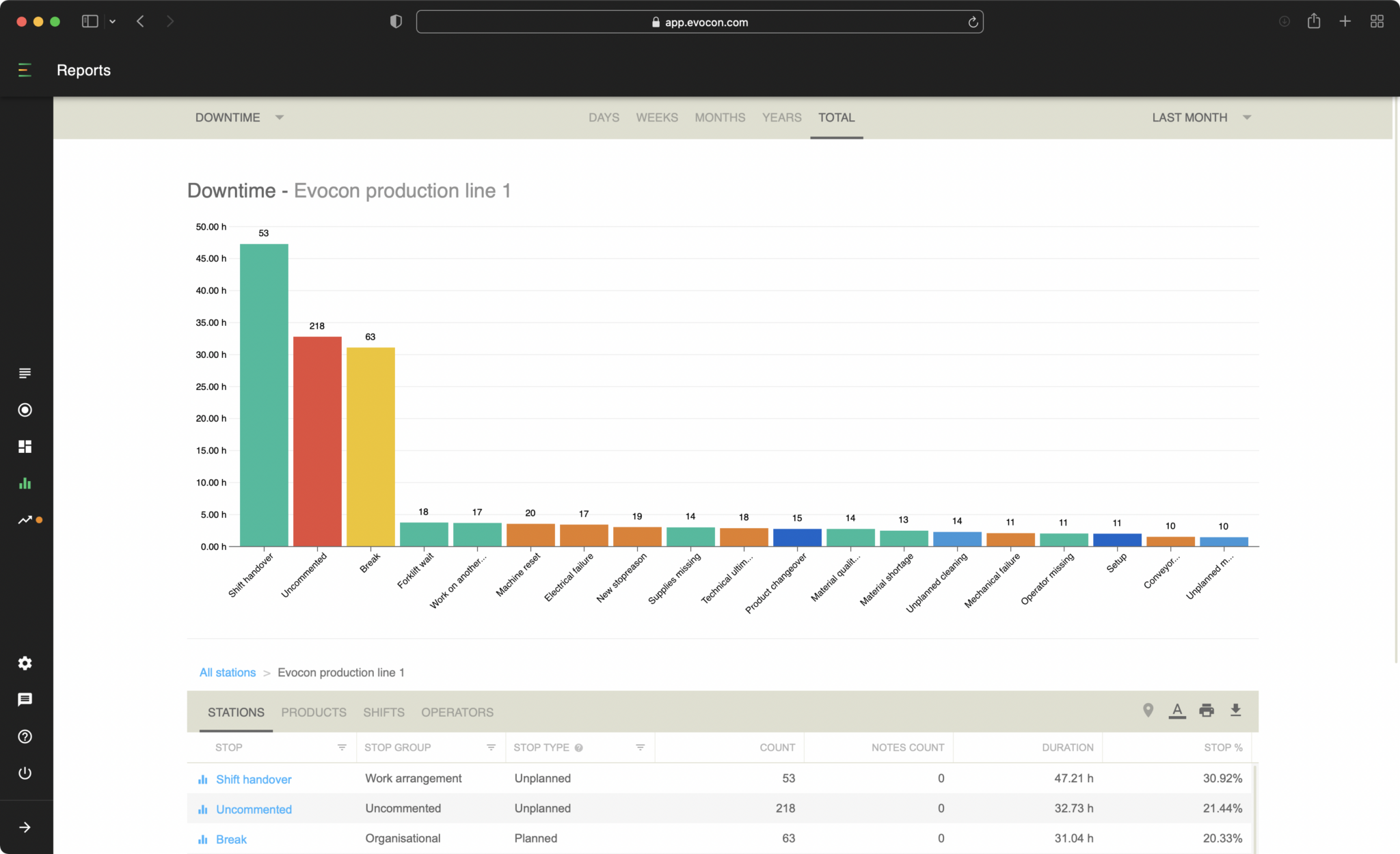1400x854 pixels.
Task: Open the dashboard grid icon in sidebar
Action: [25, 446]
